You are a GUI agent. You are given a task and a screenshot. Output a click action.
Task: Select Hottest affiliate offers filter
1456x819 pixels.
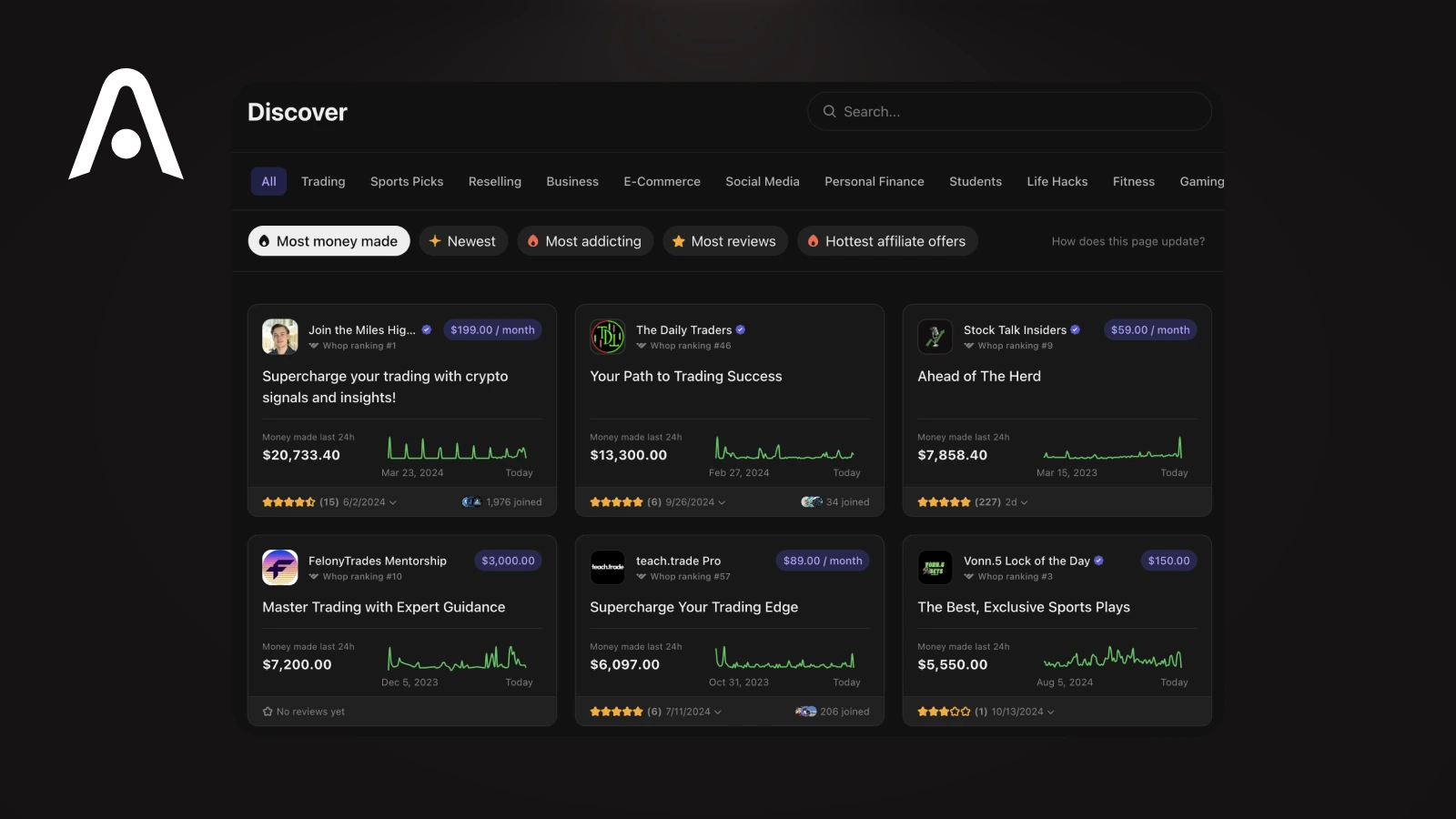887,241
